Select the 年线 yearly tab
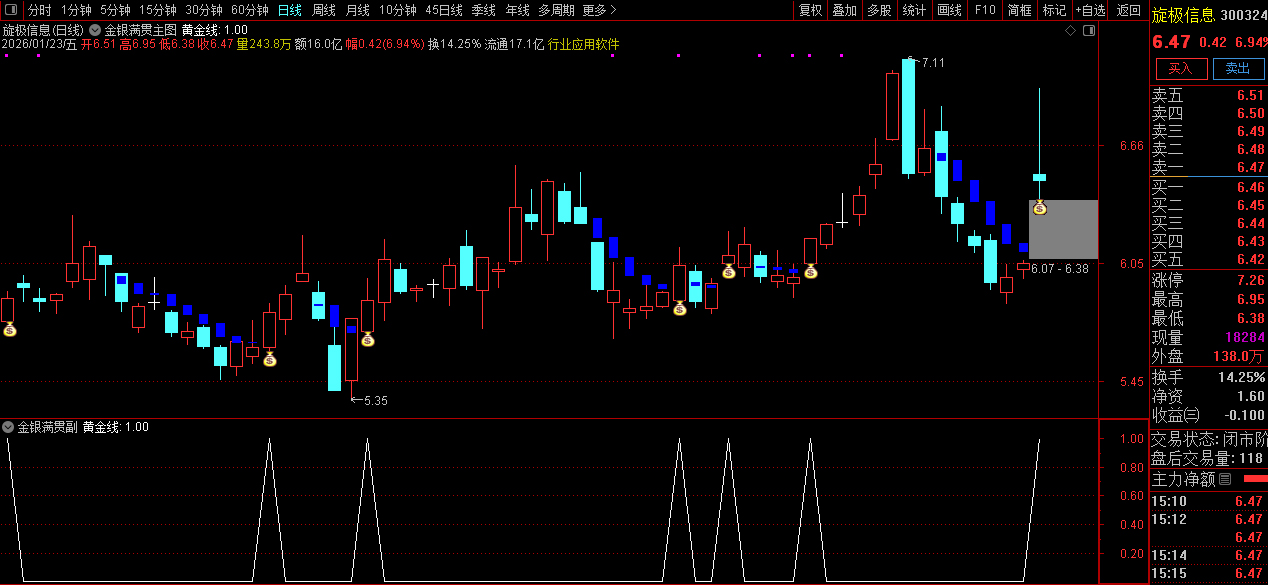The height and width of the screenshot is (585, 1268). 517,10
